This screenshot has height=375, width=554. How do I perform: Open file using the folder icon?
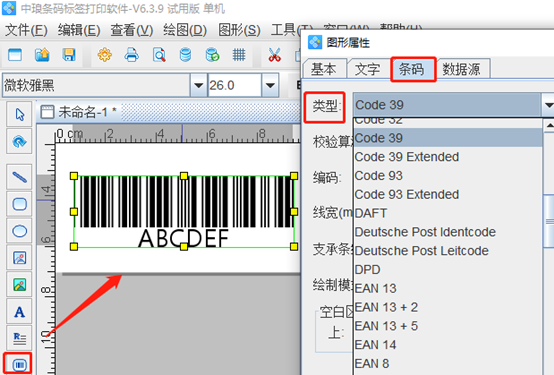pyautogui.click(x=42, y=55)
